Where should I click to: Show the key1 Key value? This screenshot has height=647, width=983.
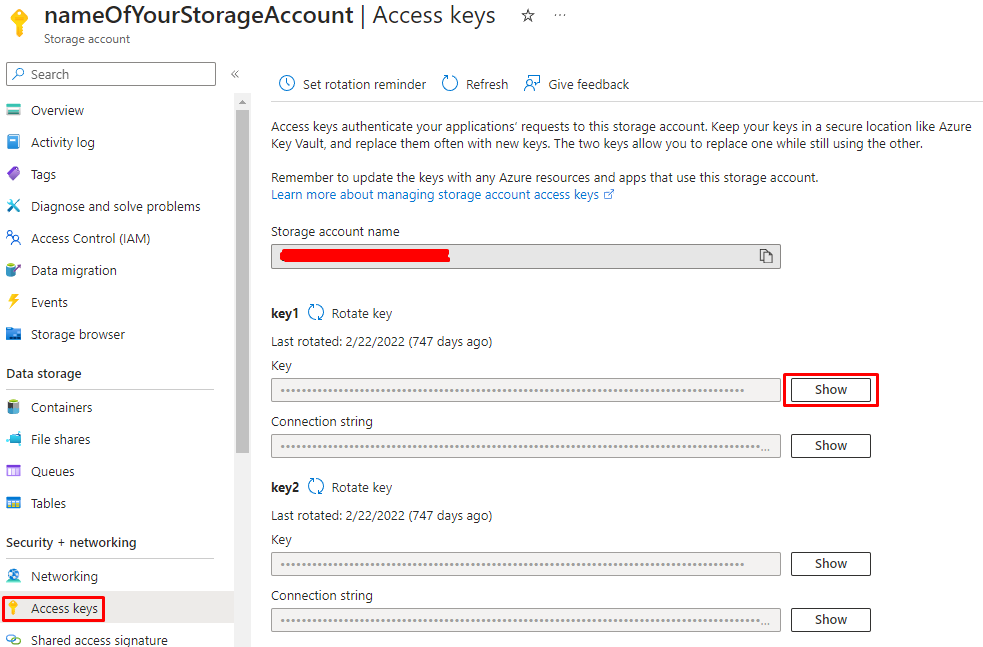[x=831, y=389]
